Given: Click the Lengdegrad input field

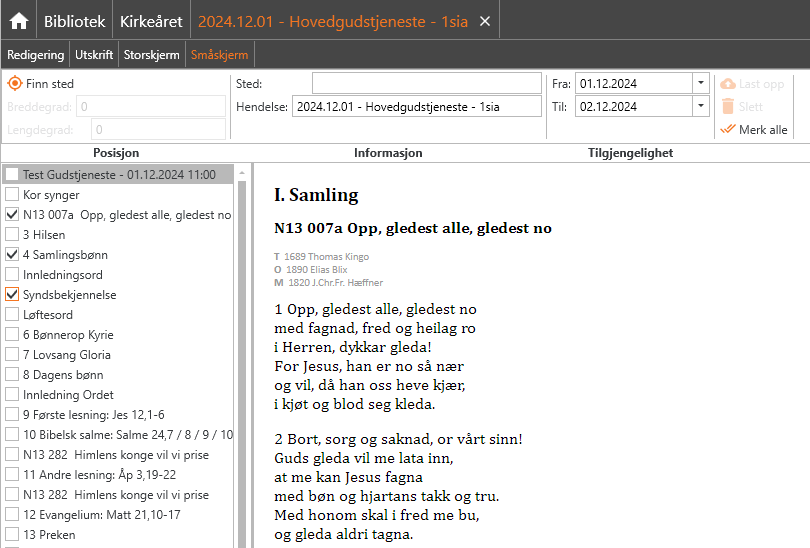Looking at the screenshot, I should [159, 129].
